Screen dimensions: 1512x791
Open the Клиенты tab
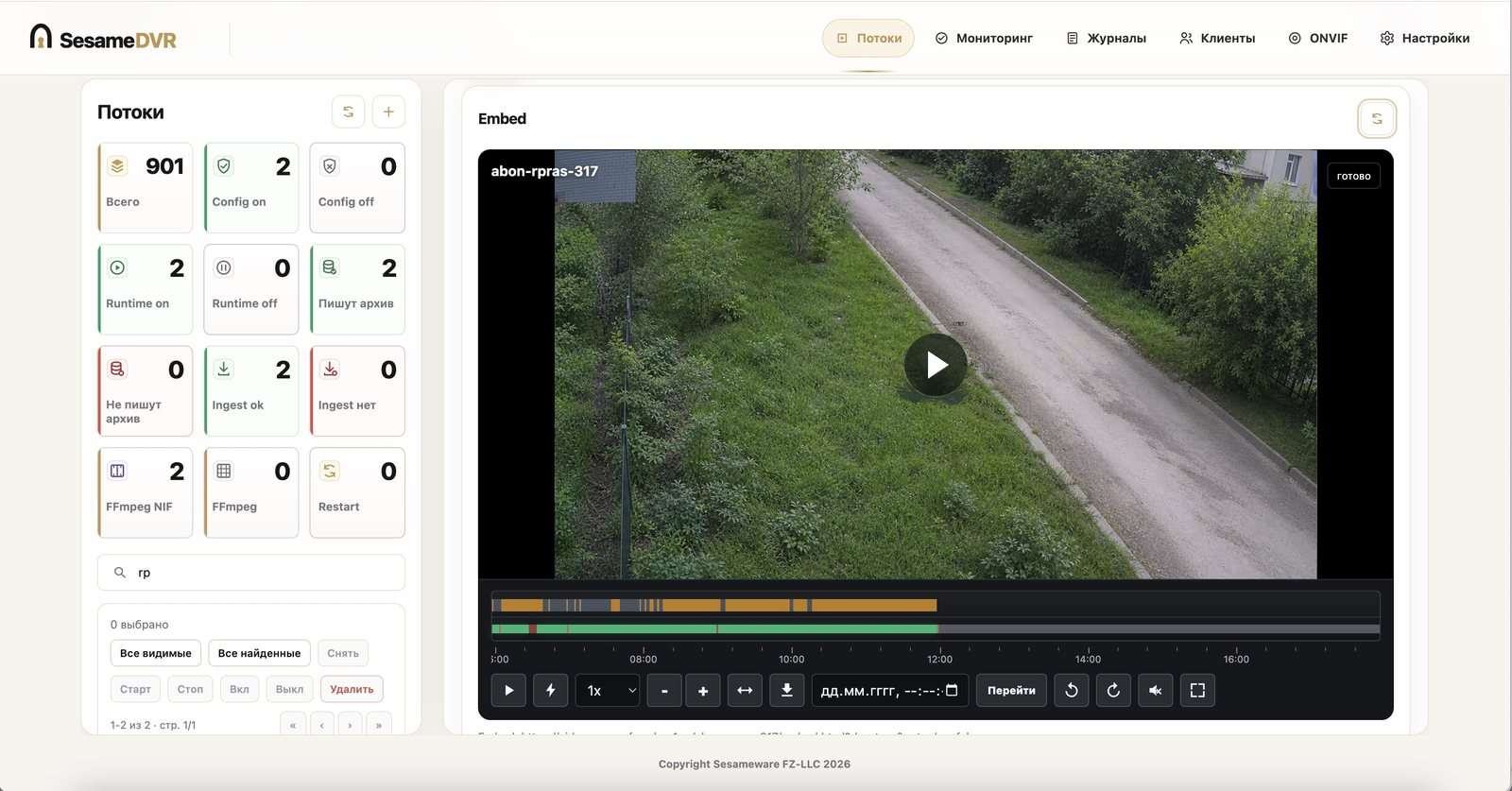click(x=1217, y=39)
